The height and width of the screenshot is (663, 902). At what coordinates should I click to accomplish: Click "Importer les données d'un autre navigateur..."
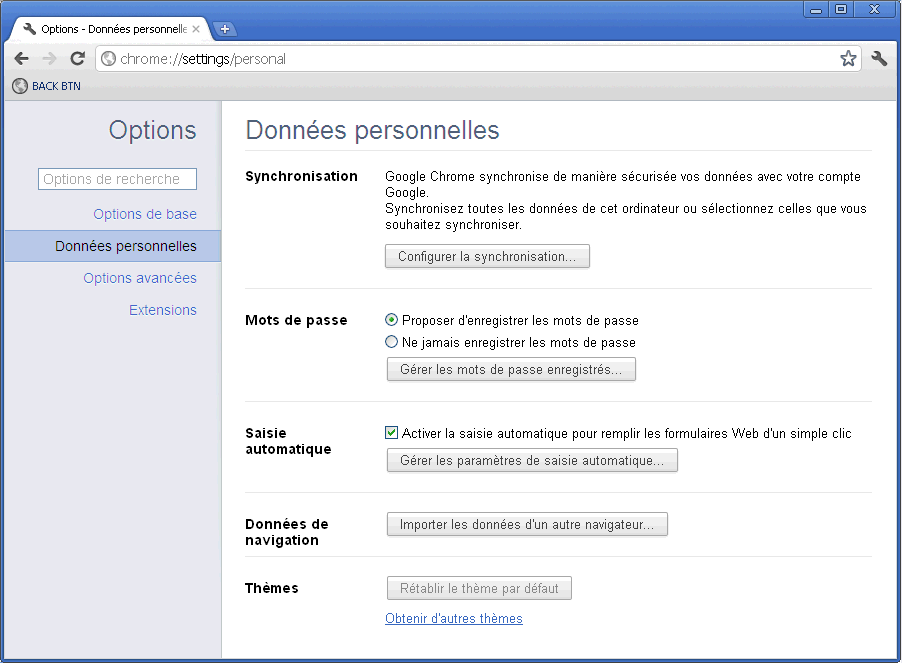click(x=527, y=524)
